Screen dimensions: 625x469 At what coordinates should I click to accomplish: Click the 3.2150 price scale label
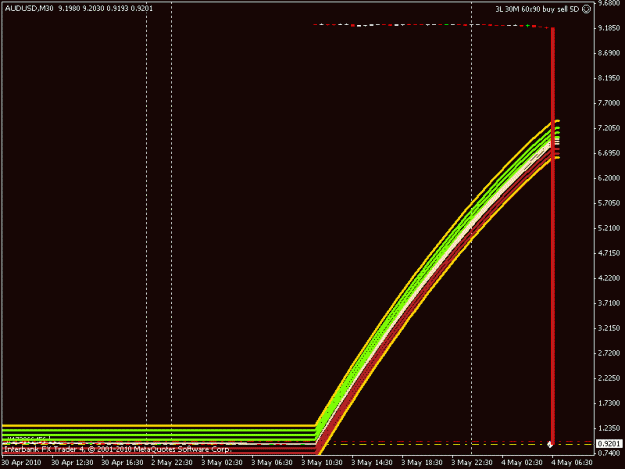click(x=609, y=328)
